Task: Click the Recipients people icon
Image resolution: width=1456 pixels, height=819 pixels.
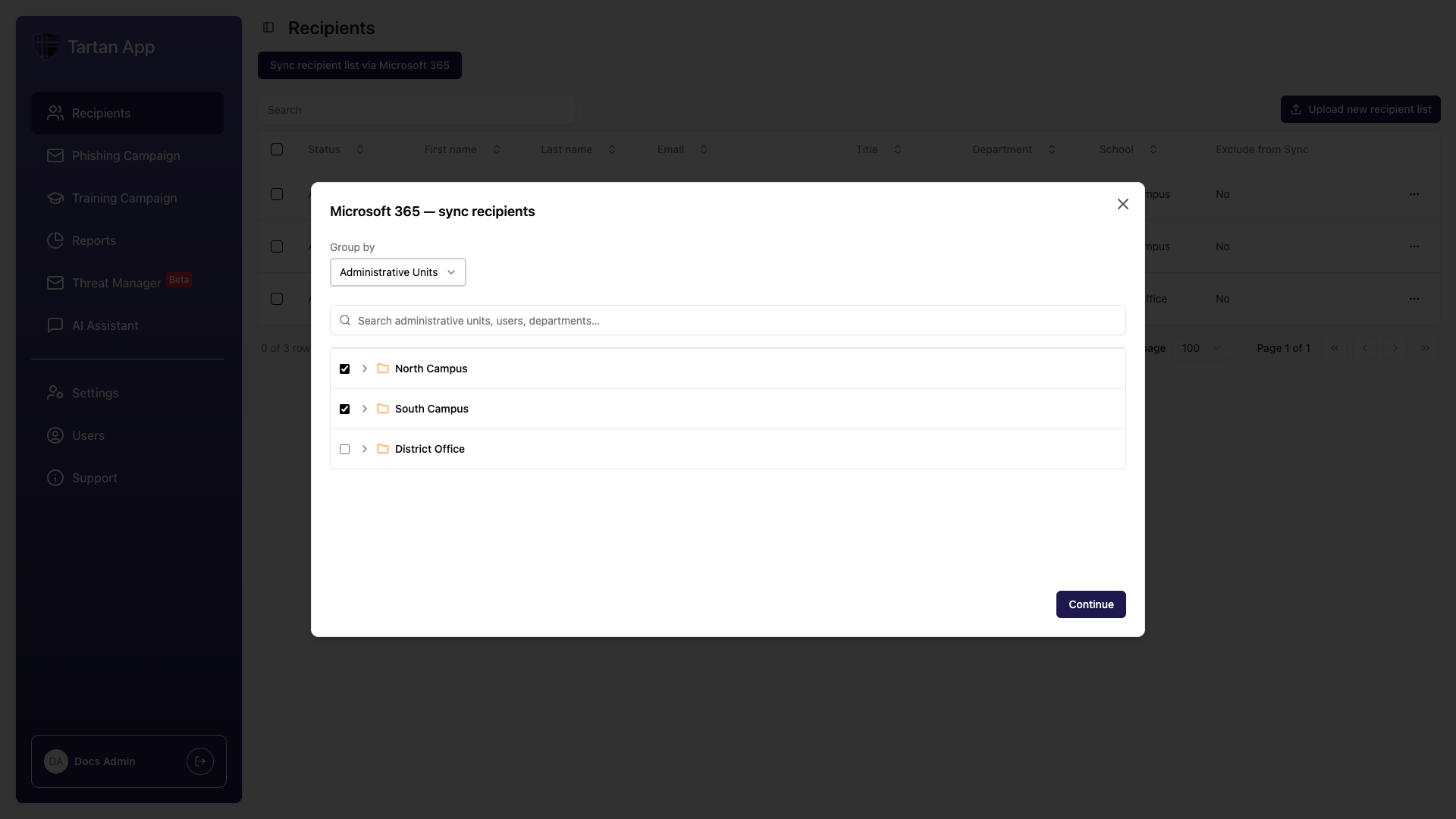Action: pos(55,113)
